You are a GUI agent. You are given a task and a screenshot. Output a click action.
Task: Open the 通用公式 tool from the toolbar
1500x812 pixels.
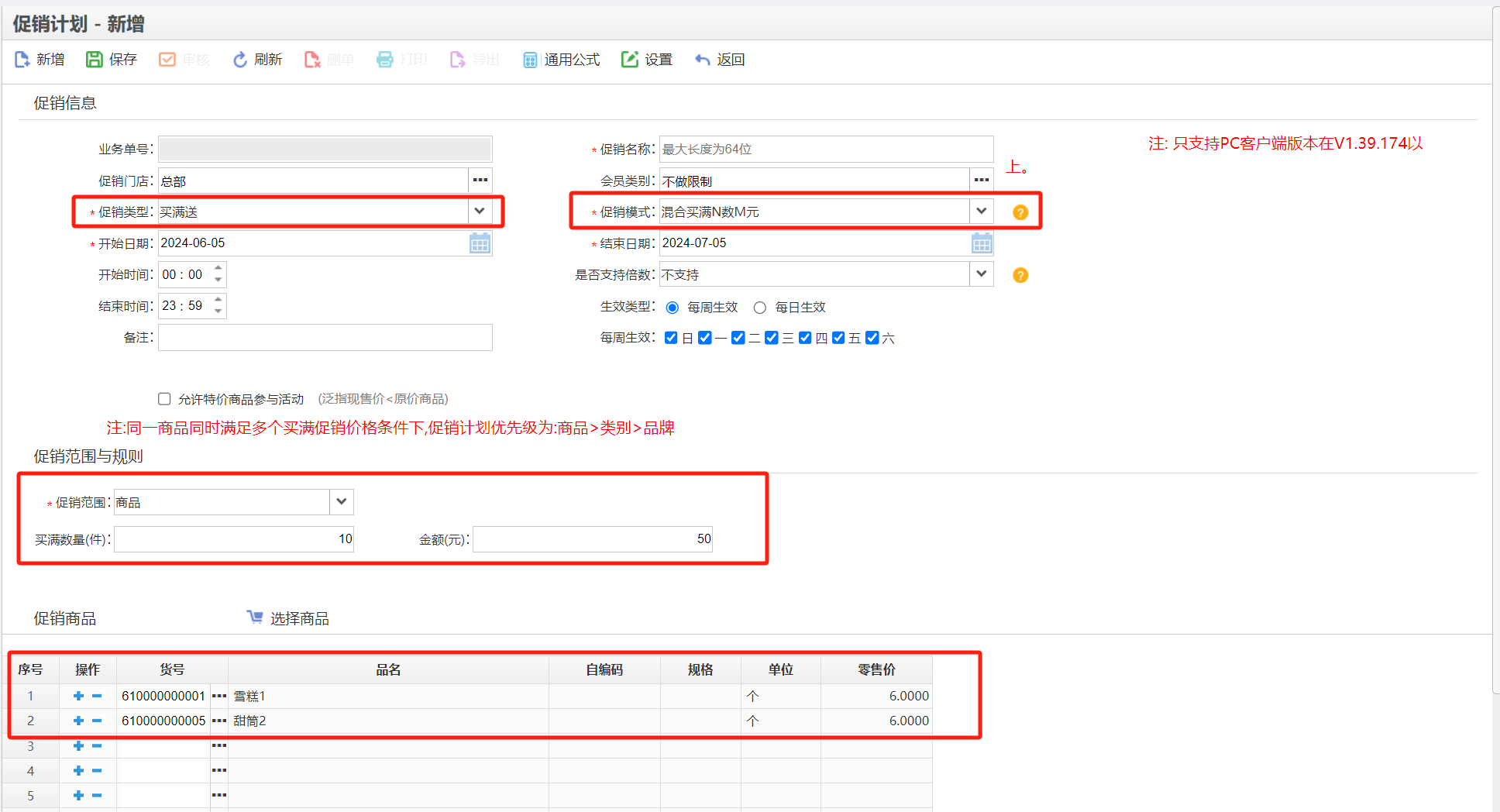point(560,59)
